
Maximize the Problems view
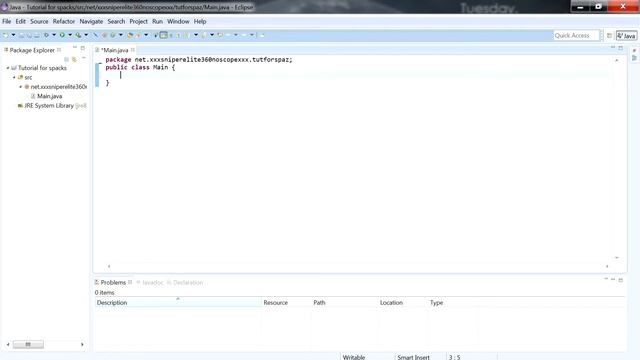(x=620, y=280)
